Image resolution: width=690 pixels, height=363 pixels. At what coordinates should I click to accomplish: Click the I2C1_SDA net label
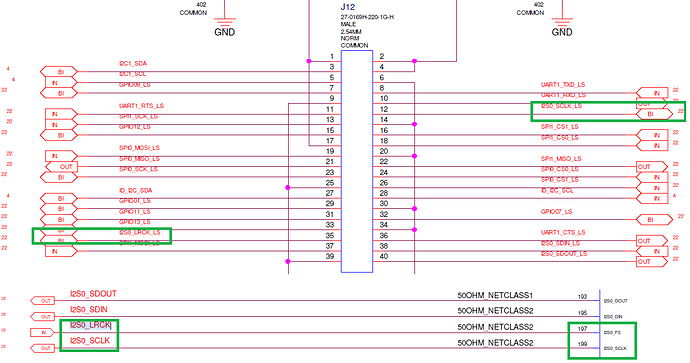[x=133, y=63]
